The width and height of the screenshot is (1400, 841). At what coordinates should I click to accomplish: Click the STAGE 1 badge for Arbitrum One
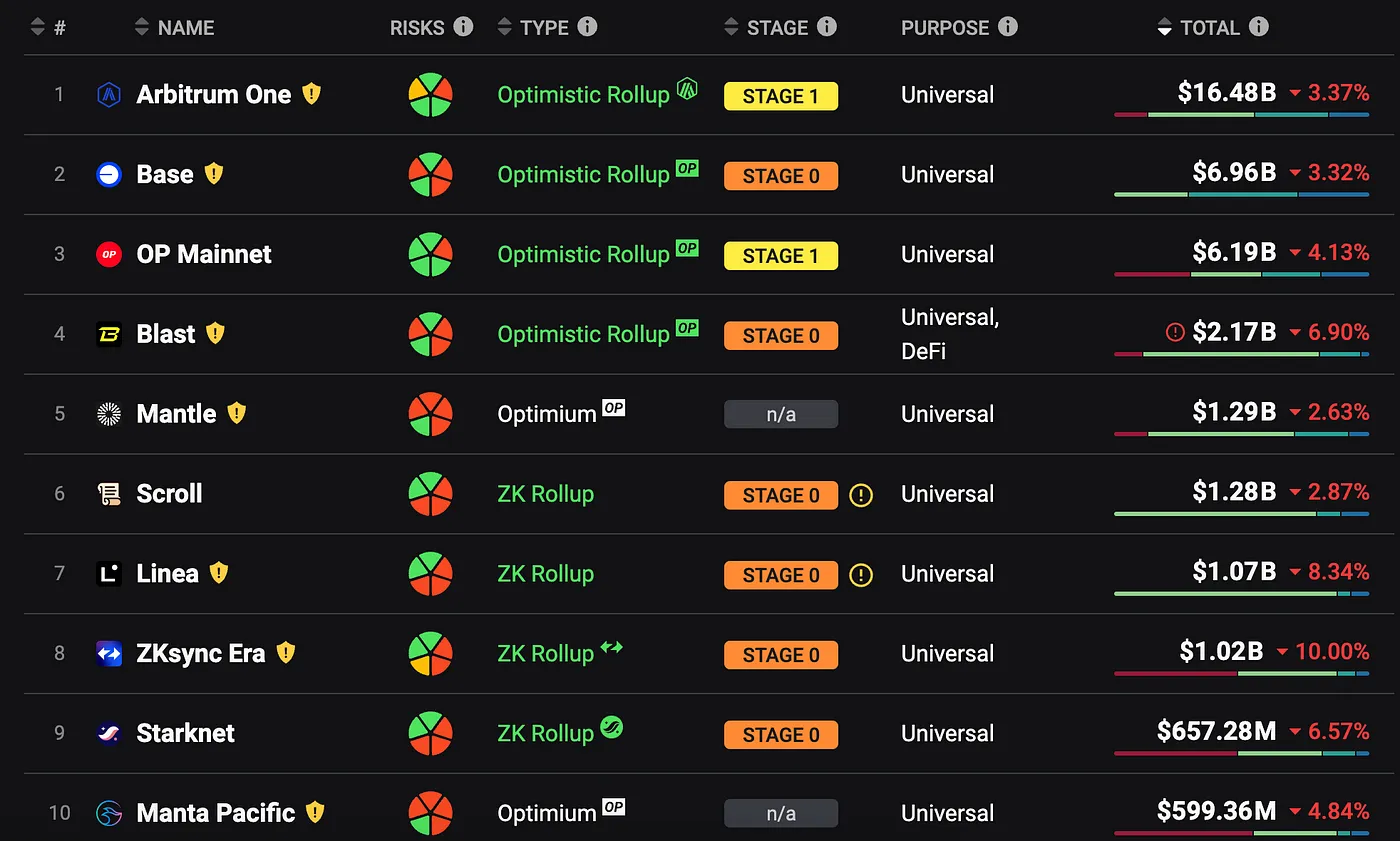tap(780, 96)
